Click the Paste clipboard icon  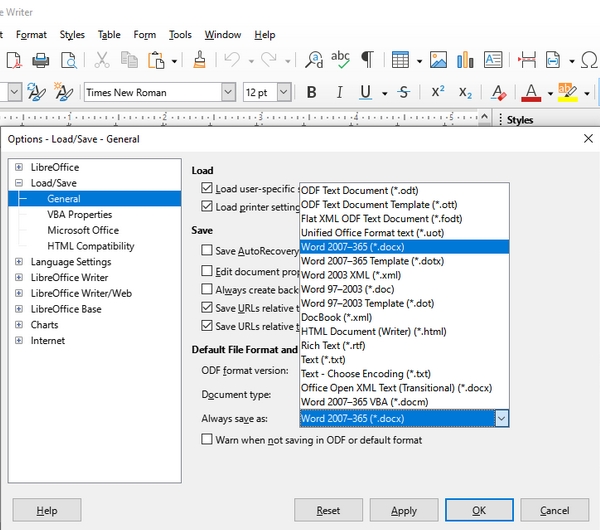(156, 60)
